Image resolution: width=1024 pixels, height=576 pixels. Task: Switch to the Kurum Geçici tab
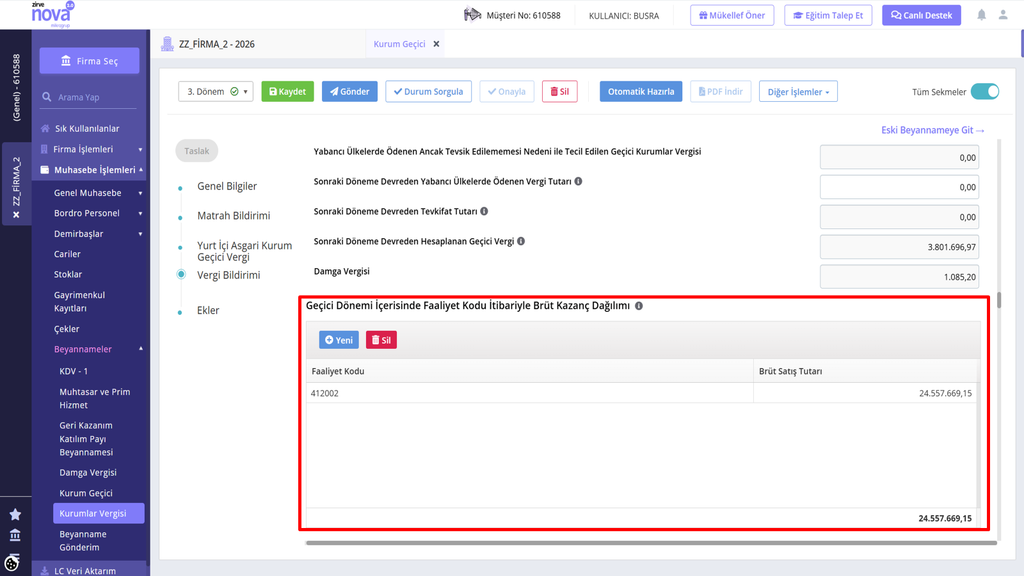click(x=399, y=44)
